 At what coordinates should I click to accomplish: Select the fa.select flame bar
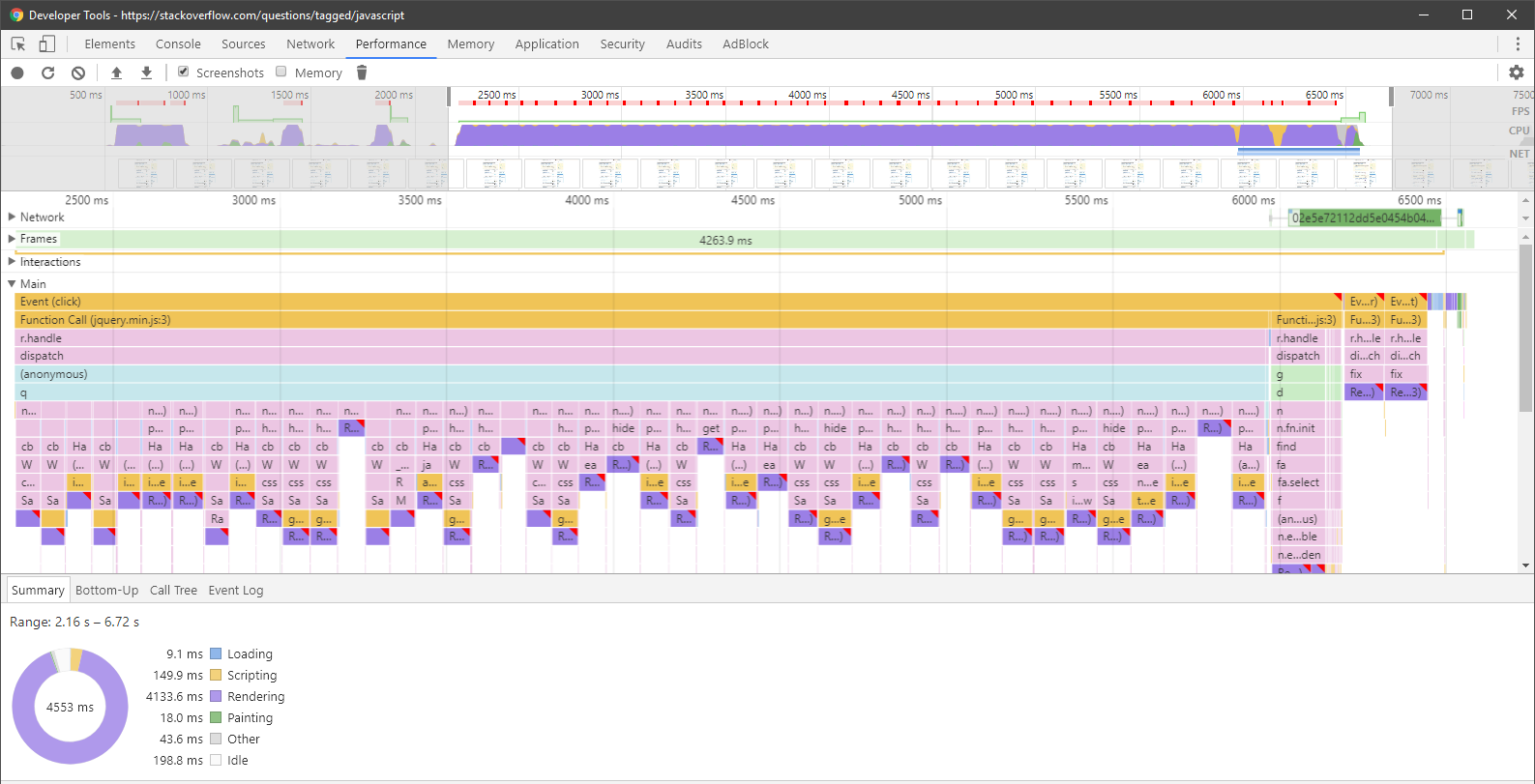click(x=1299, y=482)
